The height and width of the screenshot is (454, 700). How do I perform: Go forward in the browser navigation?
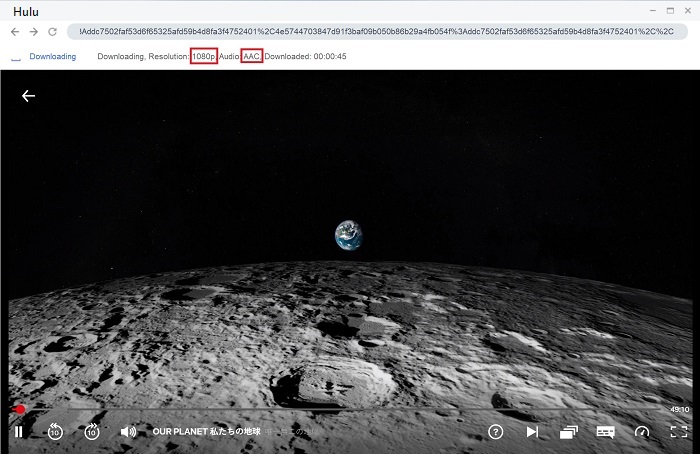tap(33, 32)
